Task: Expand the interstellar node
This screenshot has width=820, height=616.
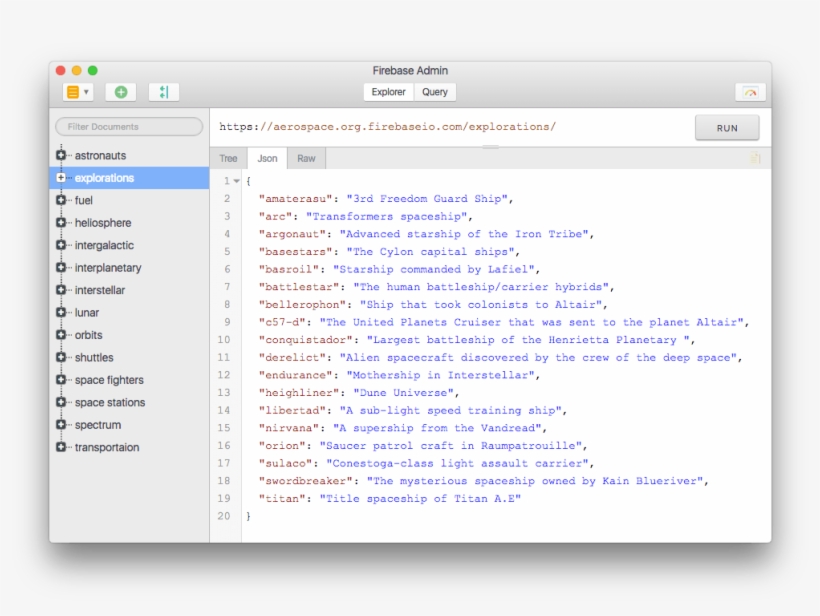Action: (x=61, y=290)
